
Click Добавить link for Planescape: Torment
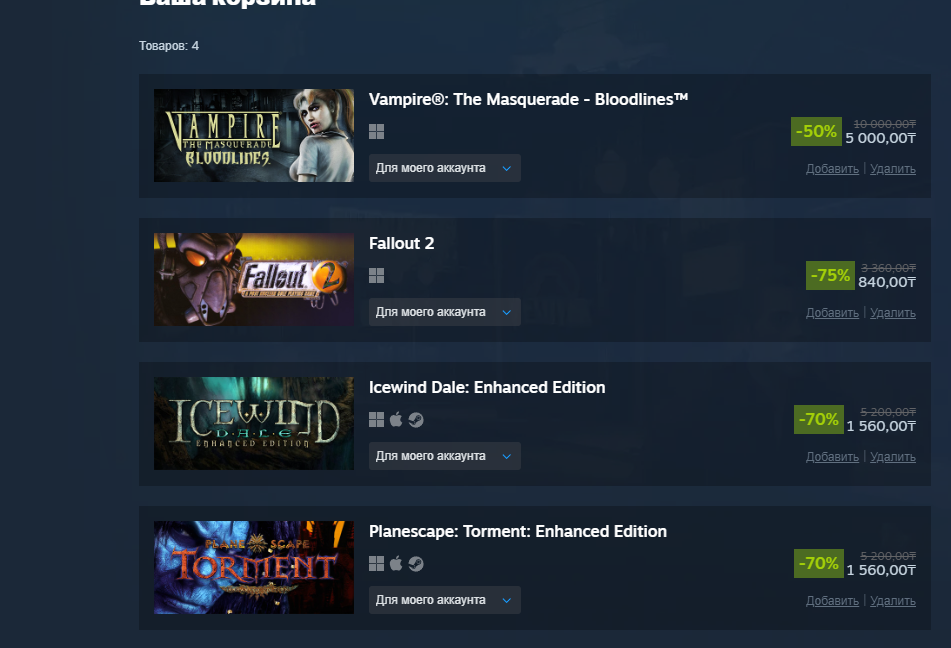coord(832,601)
